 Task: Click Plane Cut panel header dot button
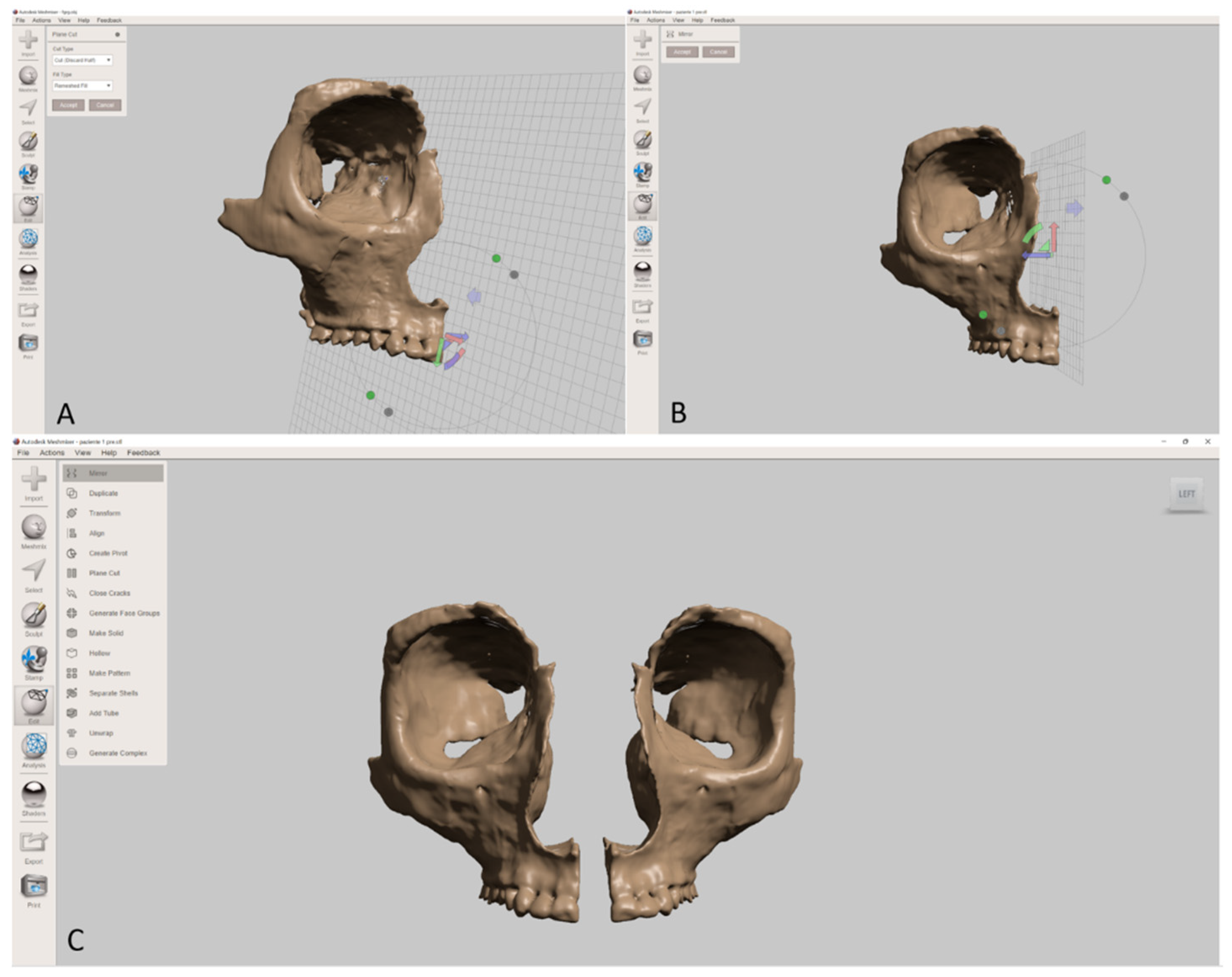coord(118,34)
